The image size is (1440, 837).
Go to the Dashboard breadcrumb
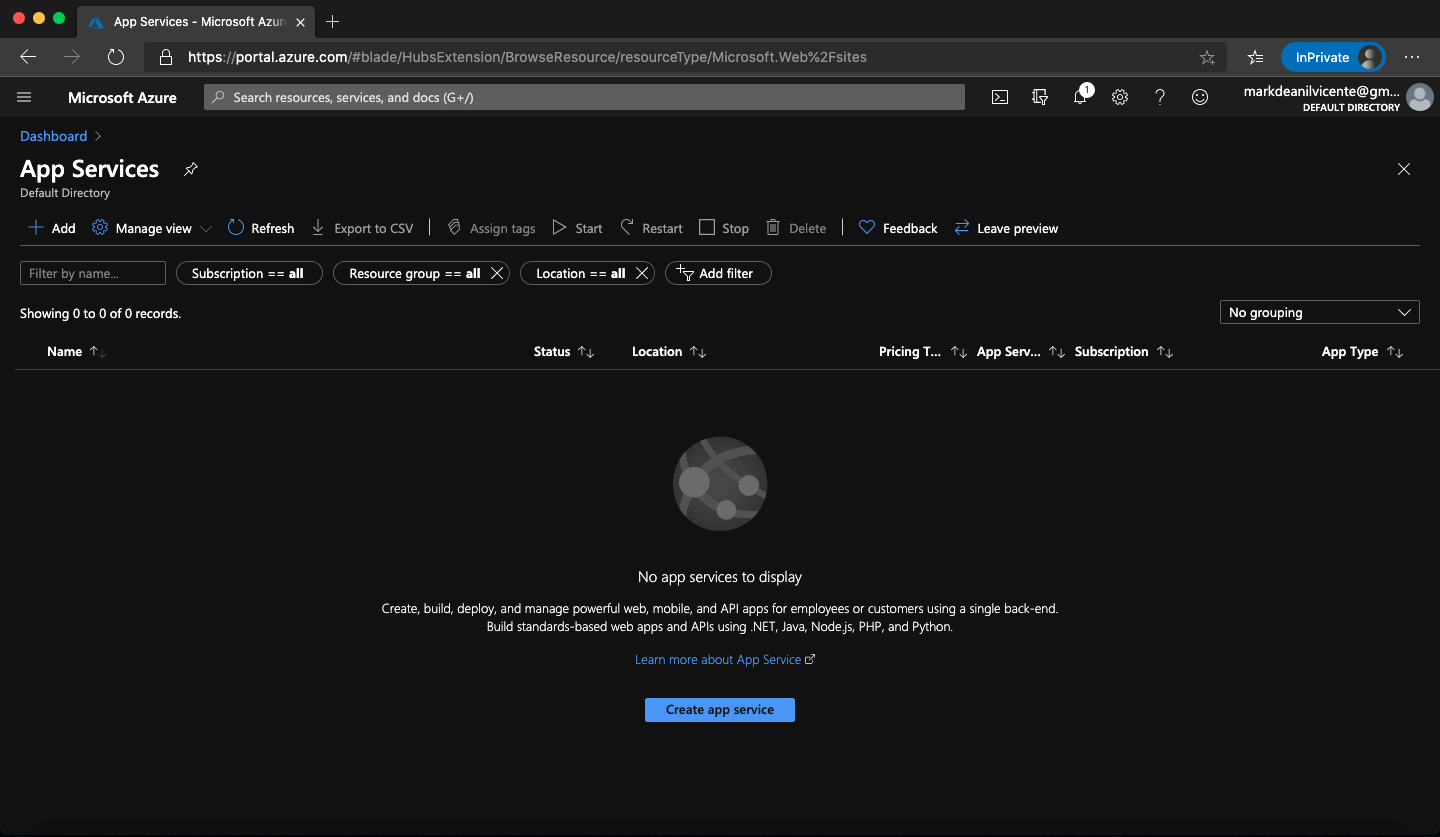[x=54, y=136]
